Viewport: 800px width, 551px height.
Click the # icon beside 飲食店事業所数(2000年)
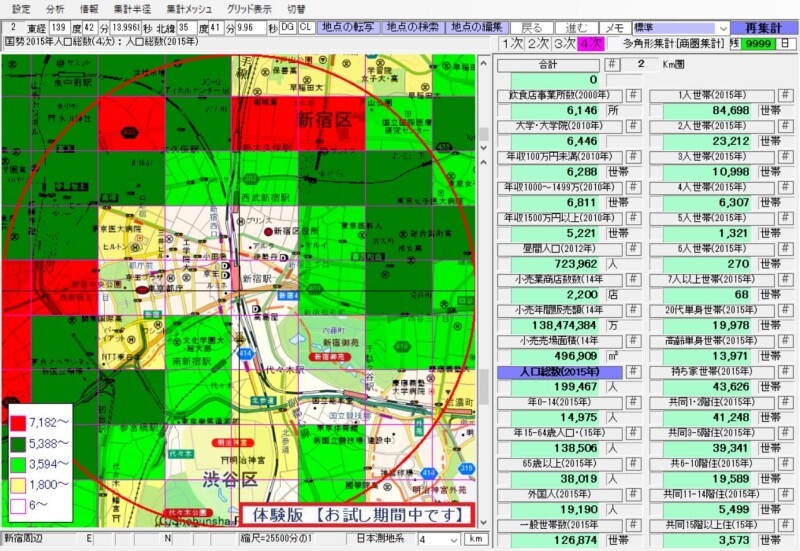[x=633, y=97]
